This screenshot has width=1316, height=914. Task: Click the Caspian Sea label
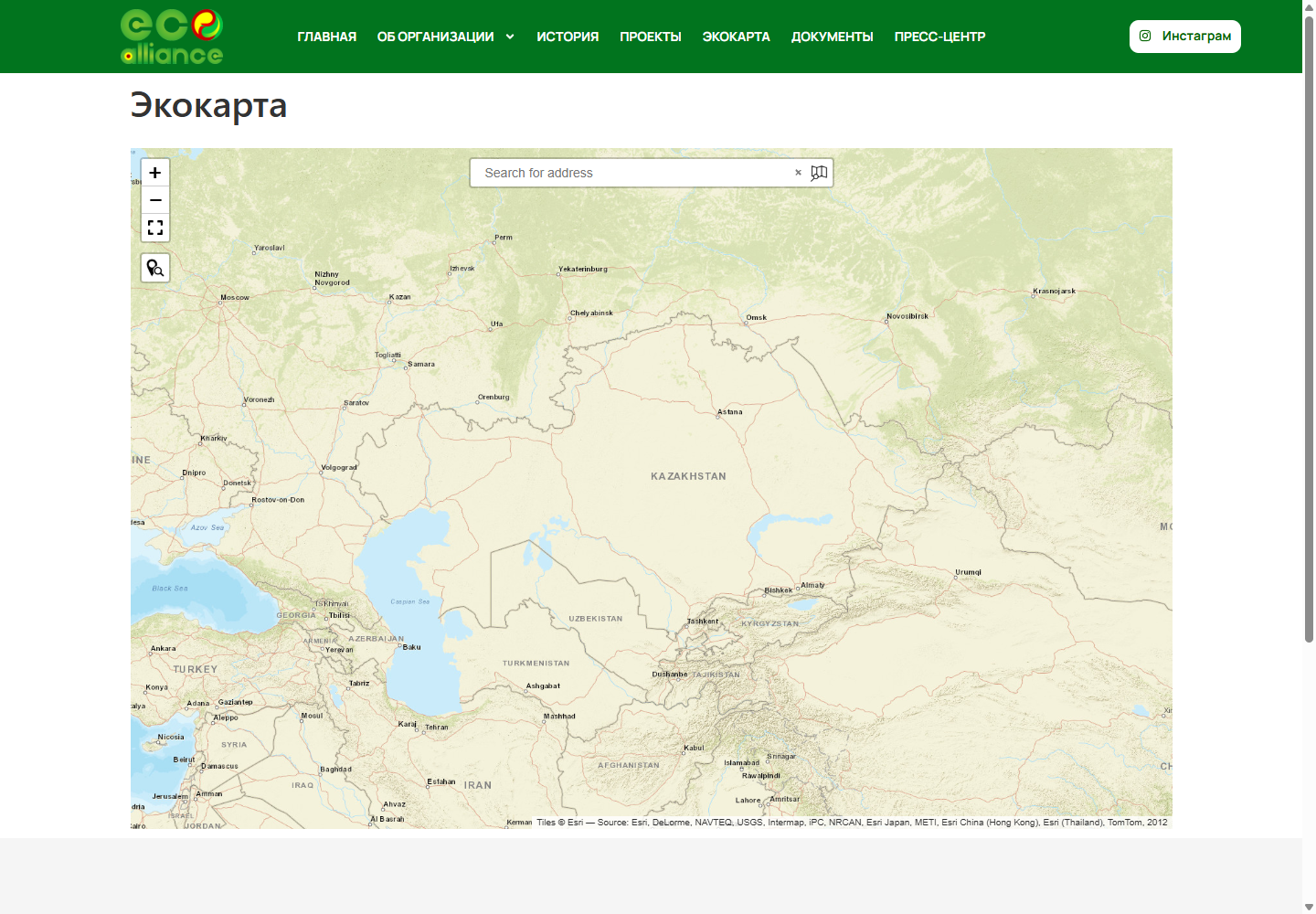click(410, 601)
